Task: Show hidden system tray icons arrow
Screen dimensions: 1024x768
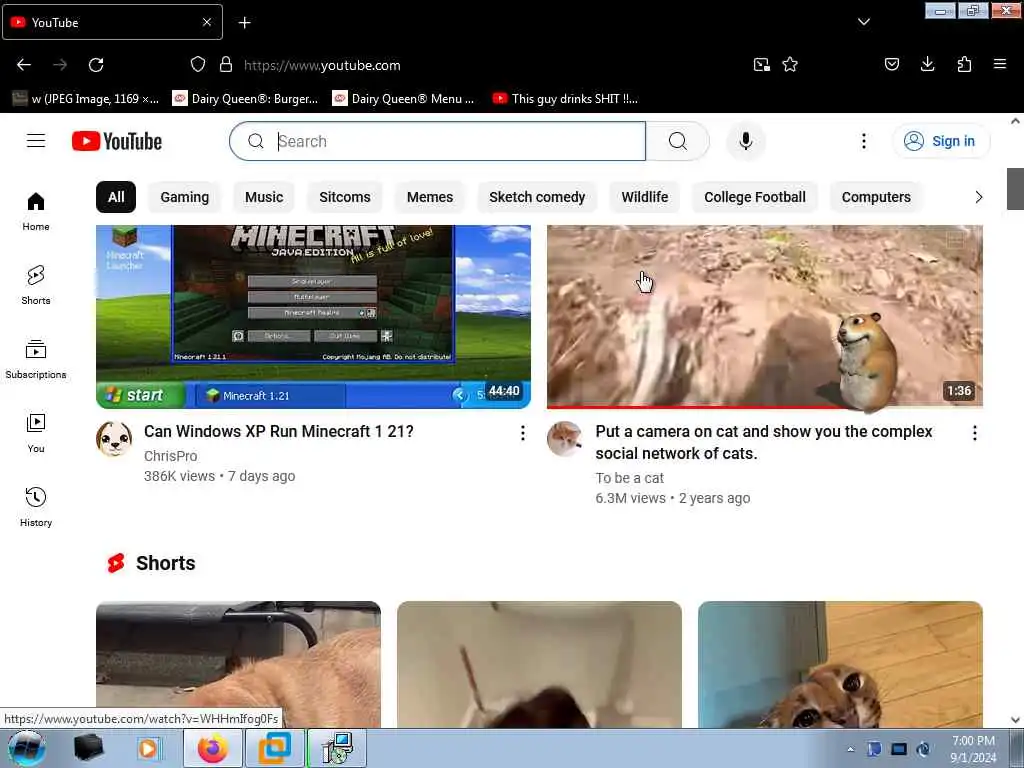Action: point(850,749)
